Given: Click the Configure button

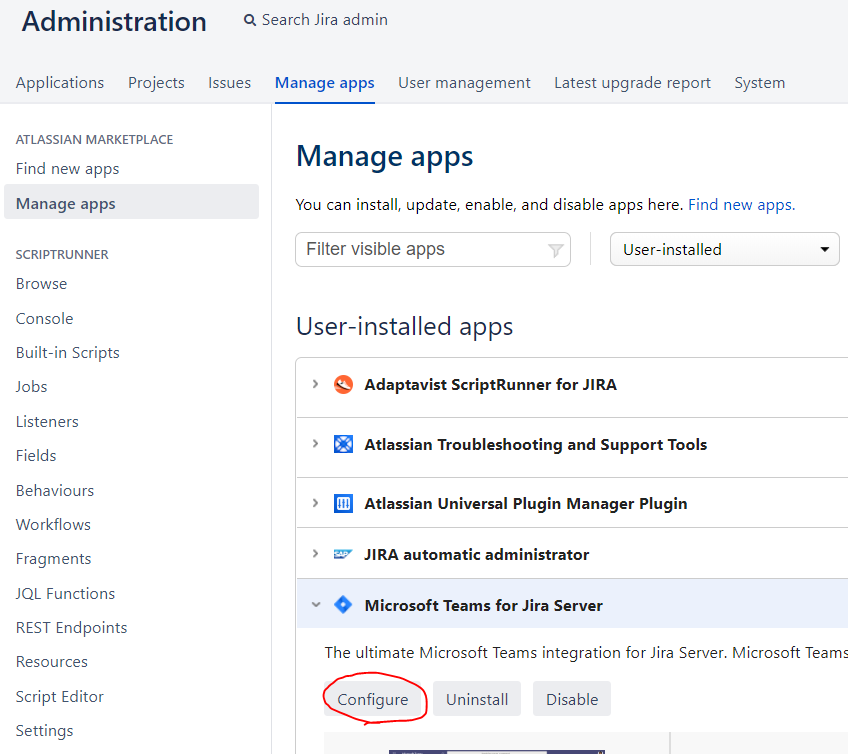Looking at the screenshot, I should click(373, 699).
